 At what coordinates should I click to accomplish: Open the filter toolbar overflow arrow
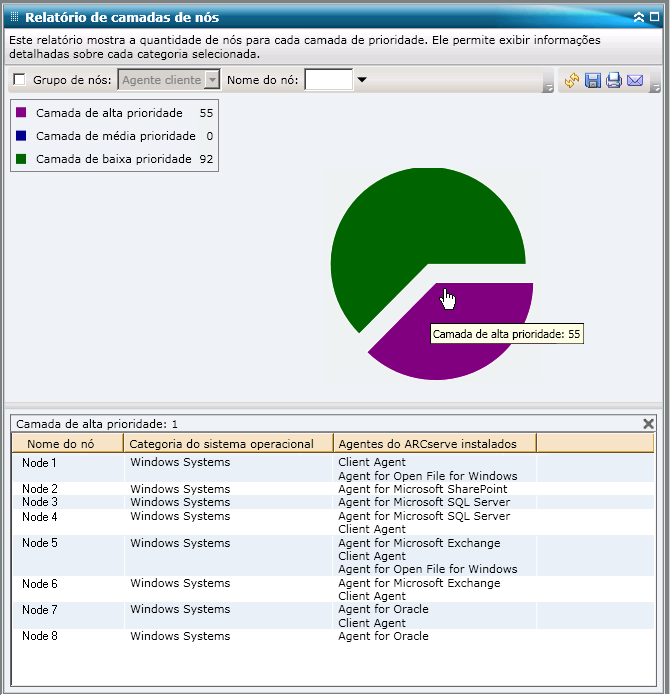click(x=548, y=88)
